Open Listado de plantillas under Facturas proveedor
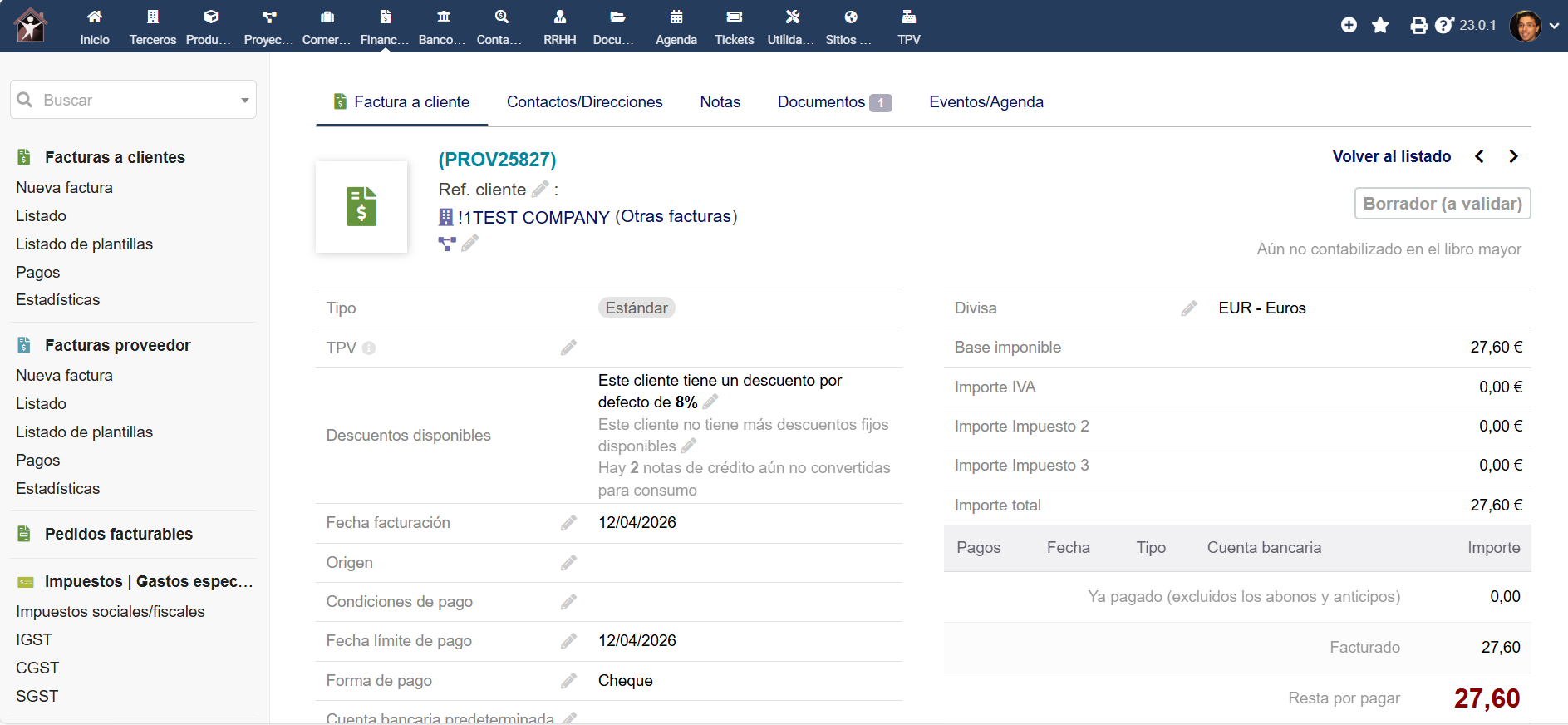1568x725 pixels. tap(84, 432)
